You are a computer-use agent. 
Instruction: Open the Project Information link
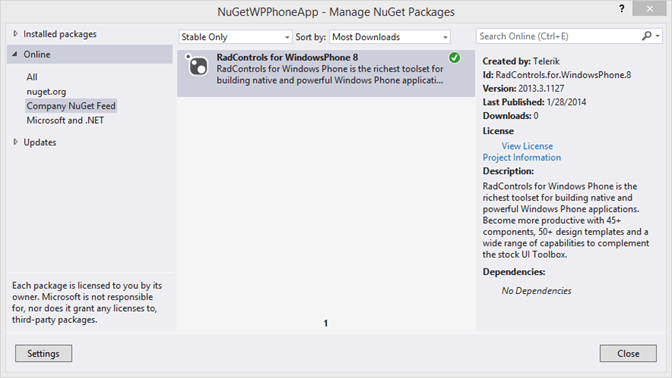tap(522, 158)
